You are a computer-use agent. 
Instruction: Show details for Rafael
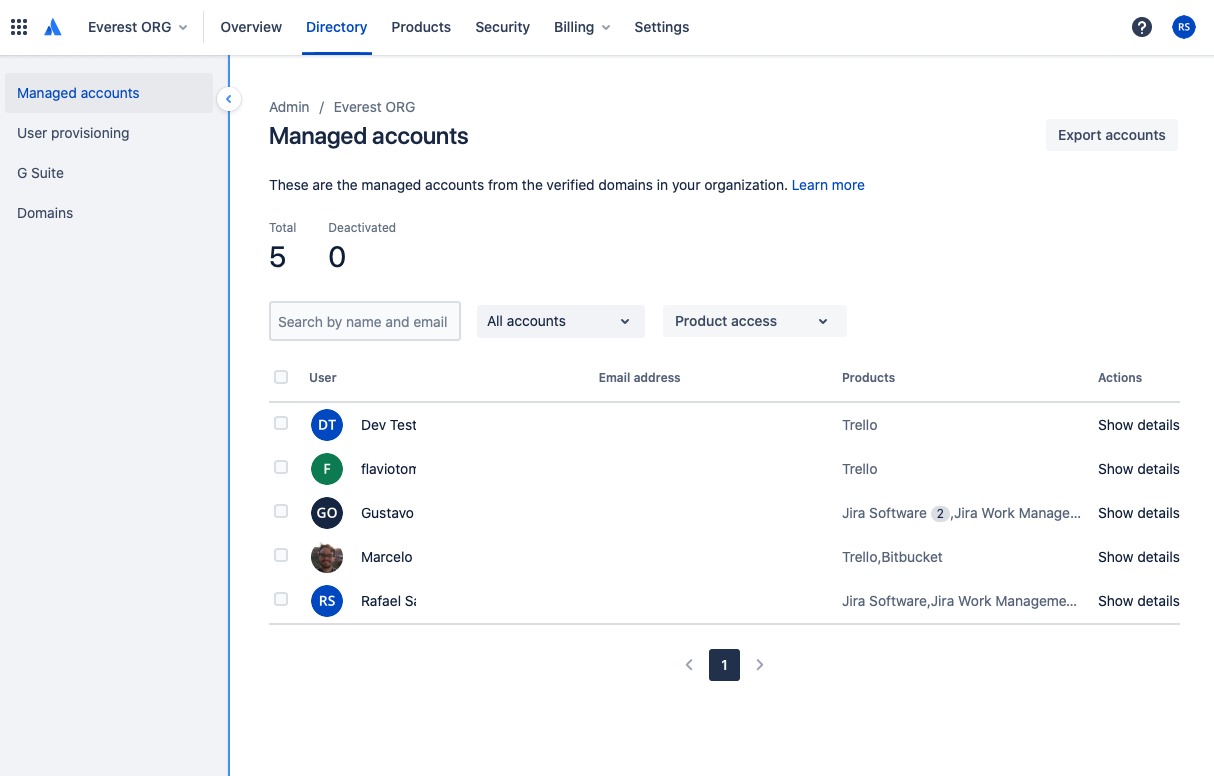[1139, 601]
